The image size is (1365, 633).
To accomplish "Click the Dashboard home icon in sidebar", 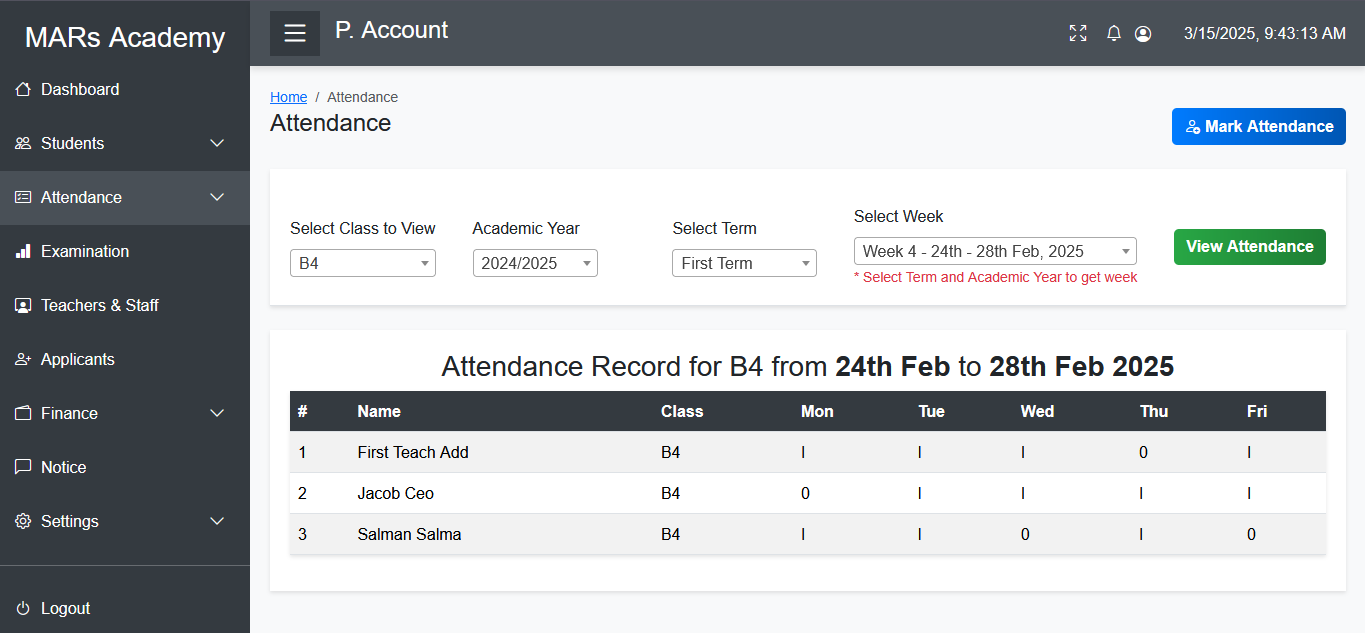I will coord(23,89).
